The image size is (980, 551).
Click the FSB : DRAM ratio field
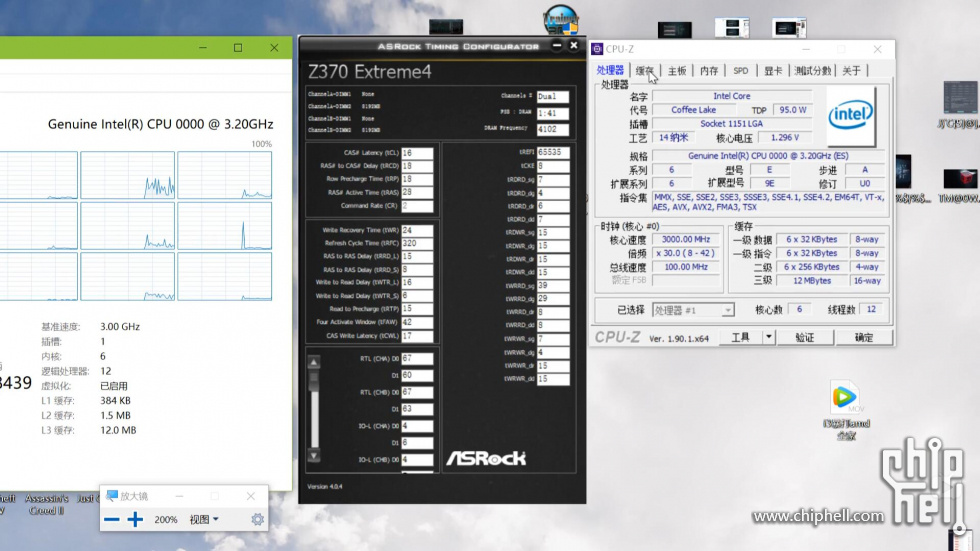[x=552, y=113]
